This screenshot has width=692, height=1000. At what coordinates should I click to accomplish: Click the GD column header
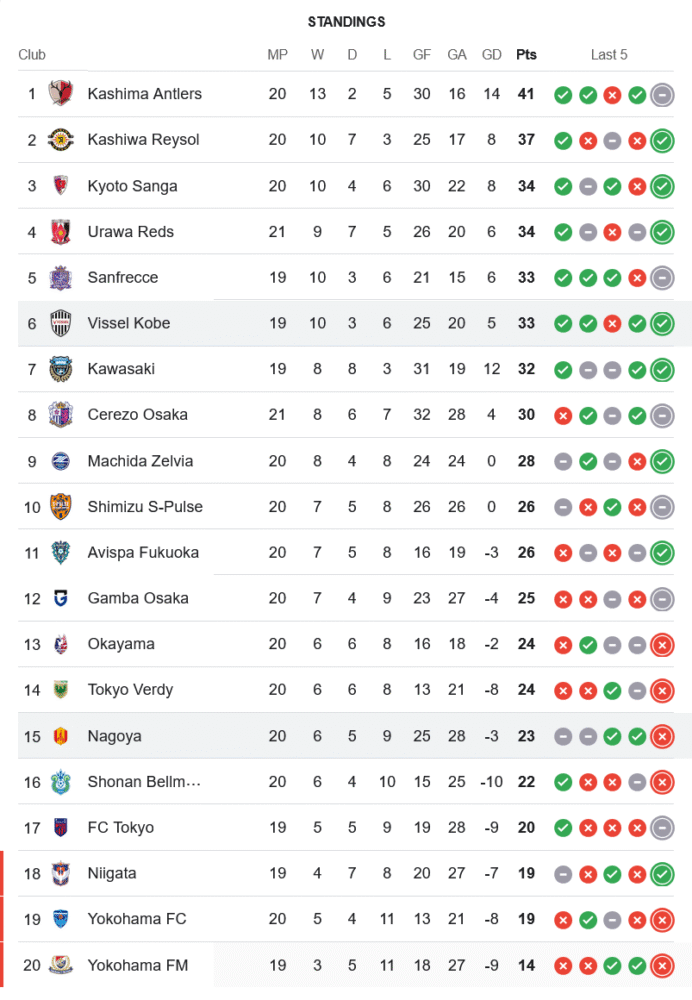[491, 55]
